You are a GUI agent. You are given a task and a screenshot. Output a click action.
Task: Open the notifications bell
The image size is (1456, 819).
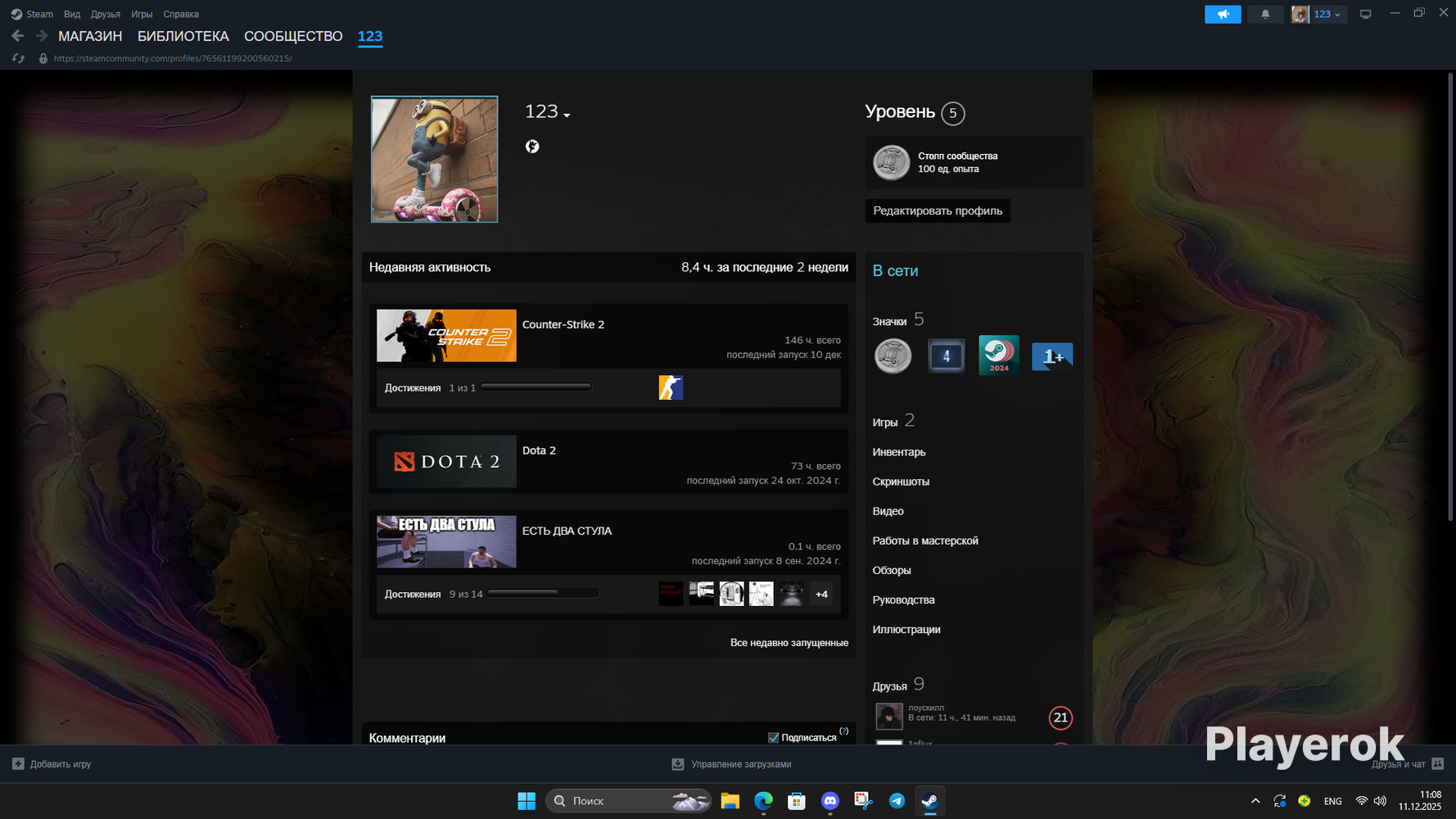click(x=1265, y=14)
